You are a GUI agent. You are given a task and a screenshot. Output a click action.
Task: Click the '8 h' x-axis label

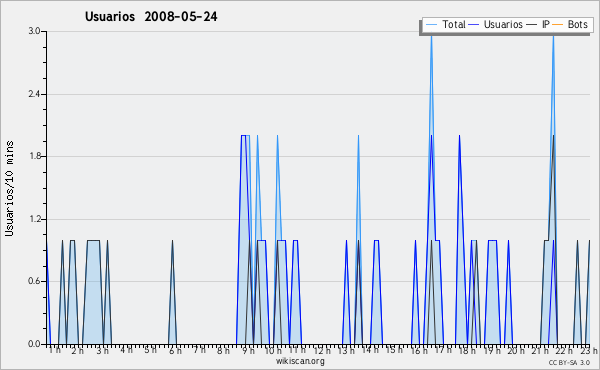coord(223,351)
